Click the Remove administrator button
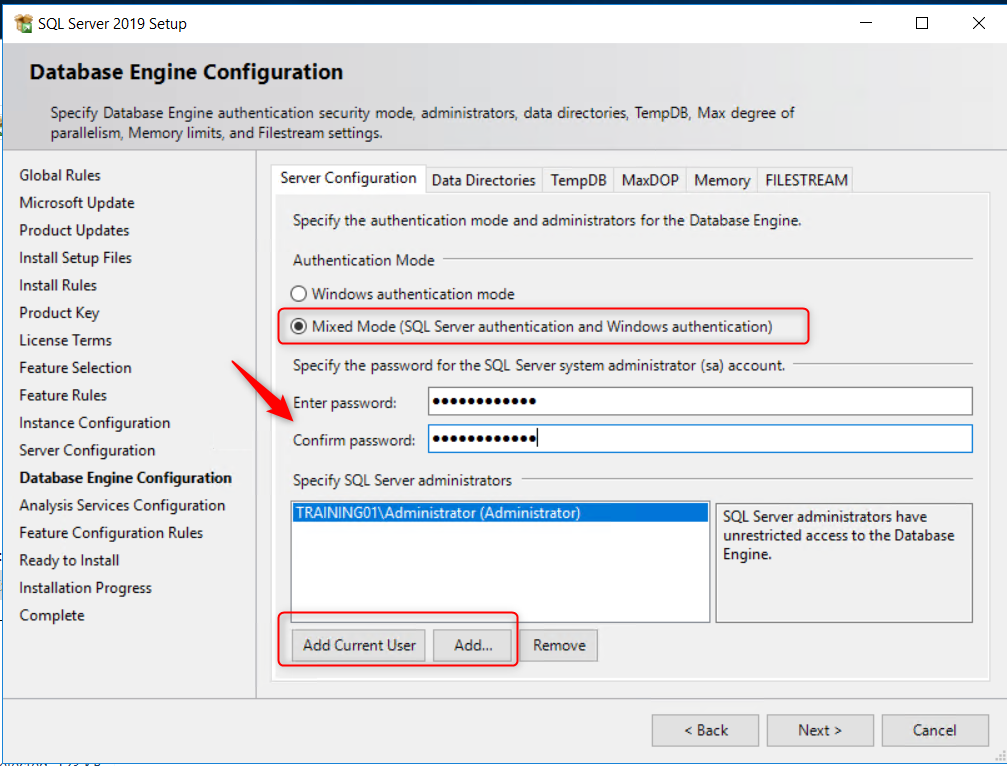 (x=559, y=645)
